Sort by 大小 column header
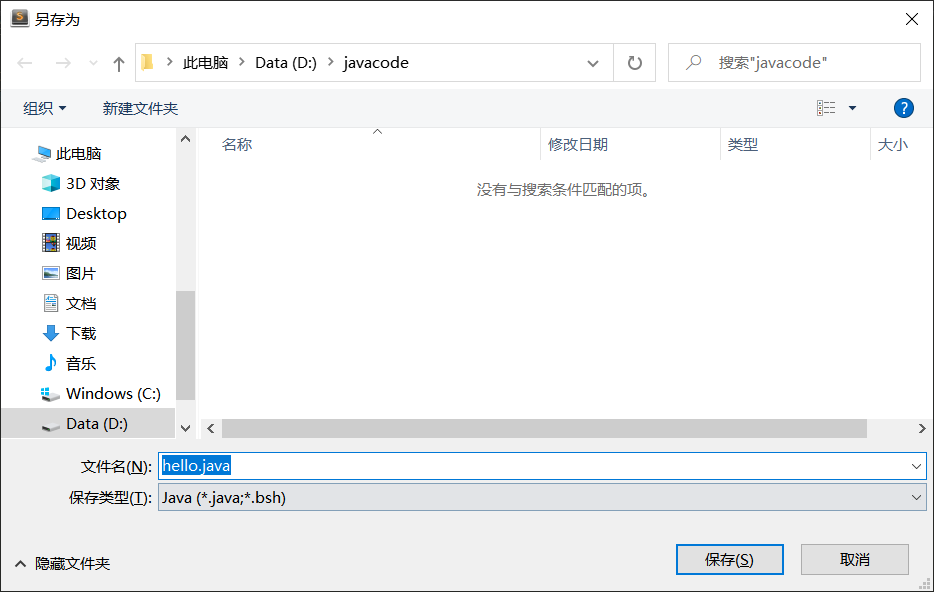Screen dimensions: 934x592 click(892, 144)
